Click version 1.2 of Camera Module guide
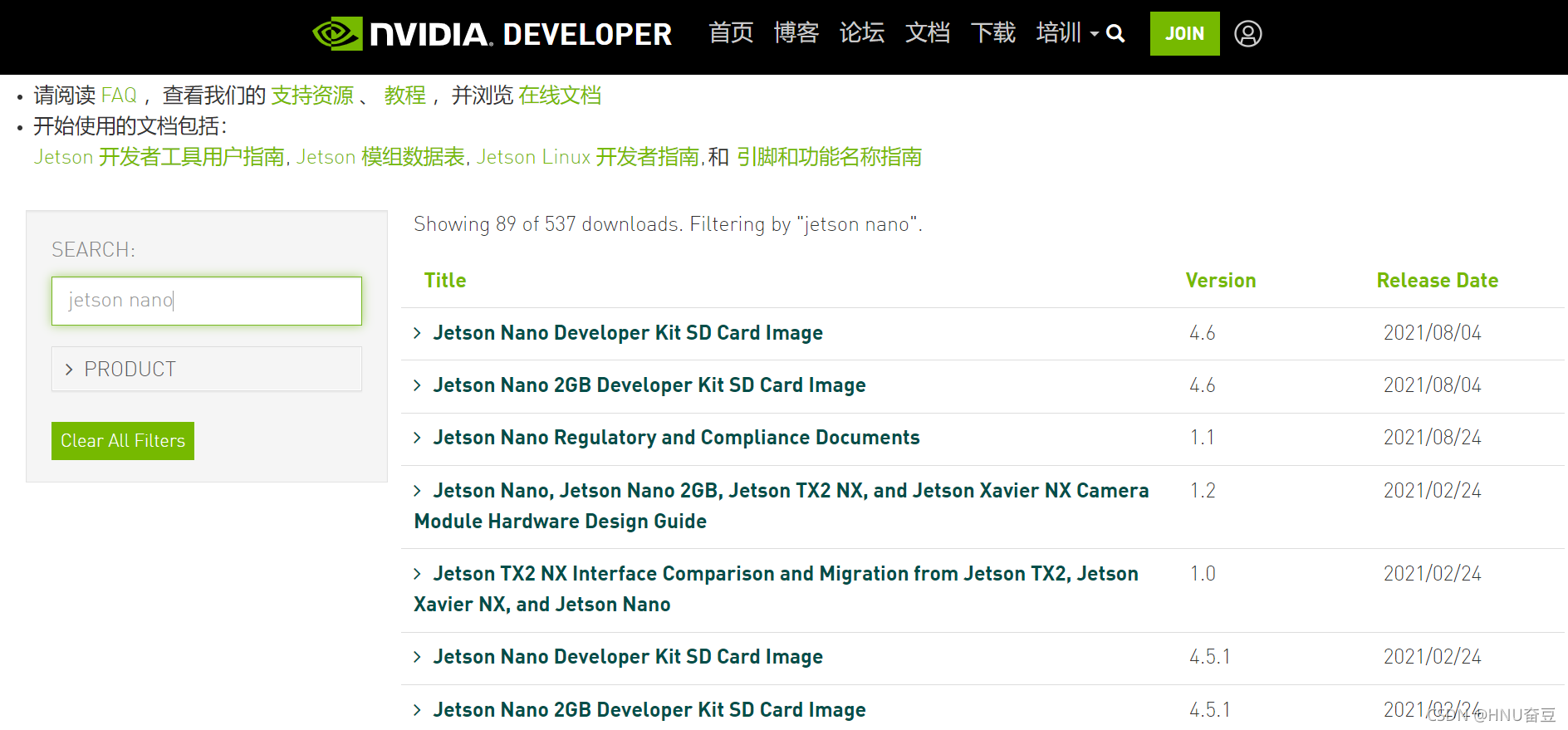The image size is (1568, 730). click(1203, 491)
